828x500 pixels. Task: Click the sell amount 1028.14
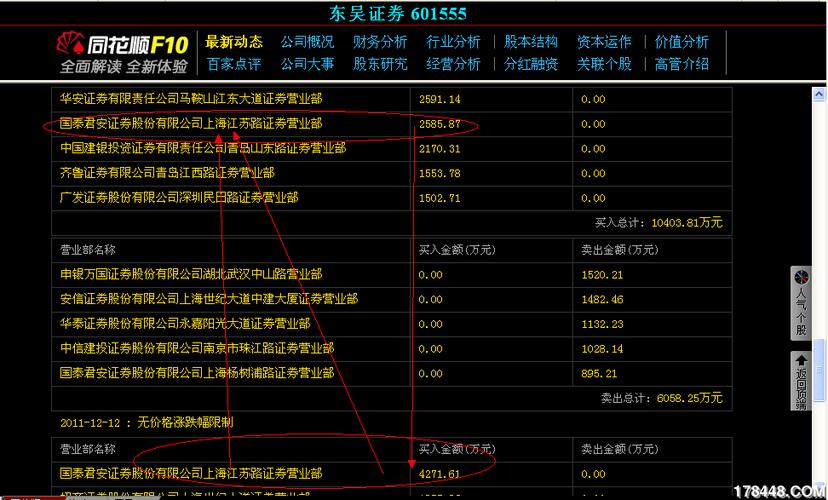coord(602,349)
